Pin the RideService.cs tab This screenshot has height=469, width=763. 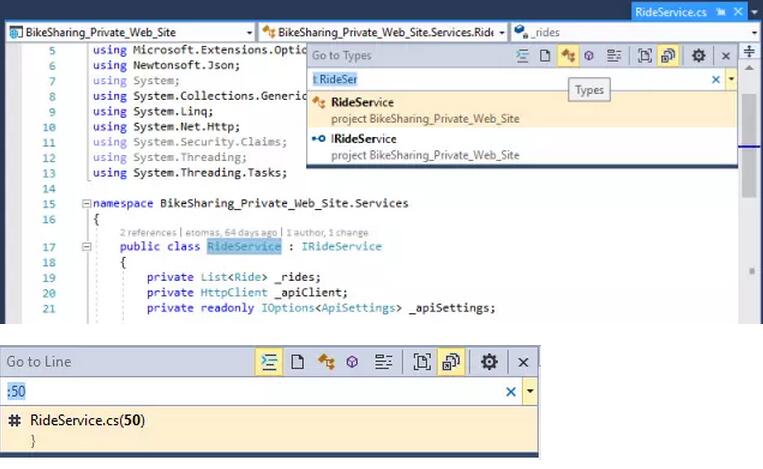point(721,12)
